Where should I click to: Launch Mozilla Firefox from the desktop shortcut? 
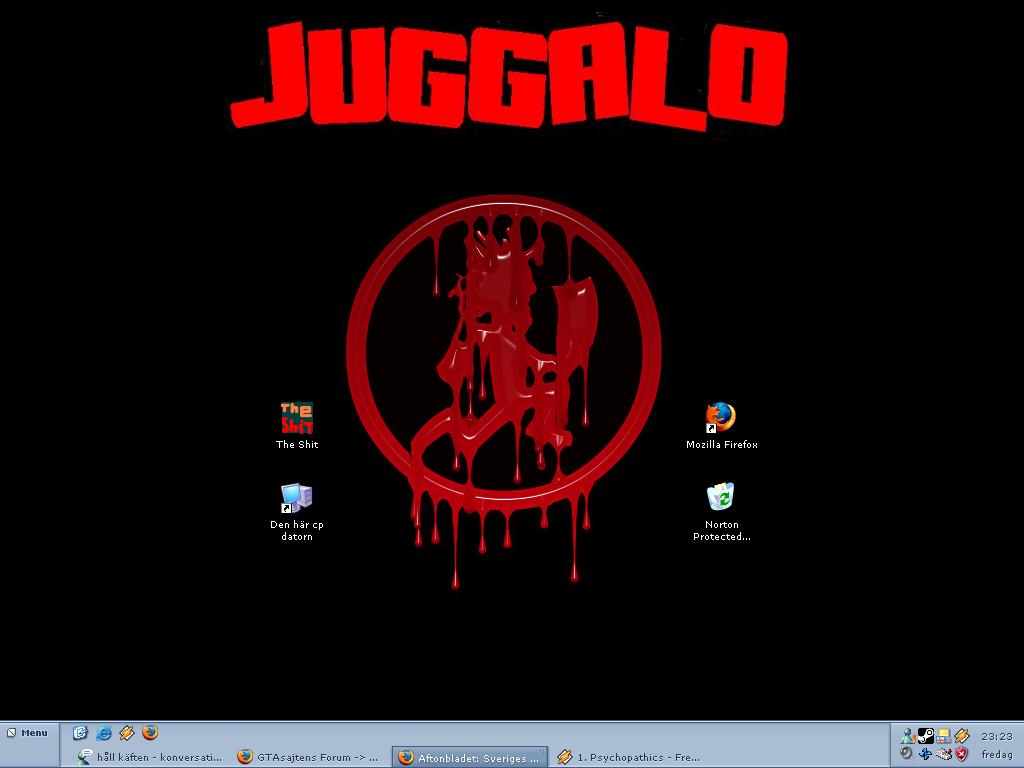click(722, 425)
